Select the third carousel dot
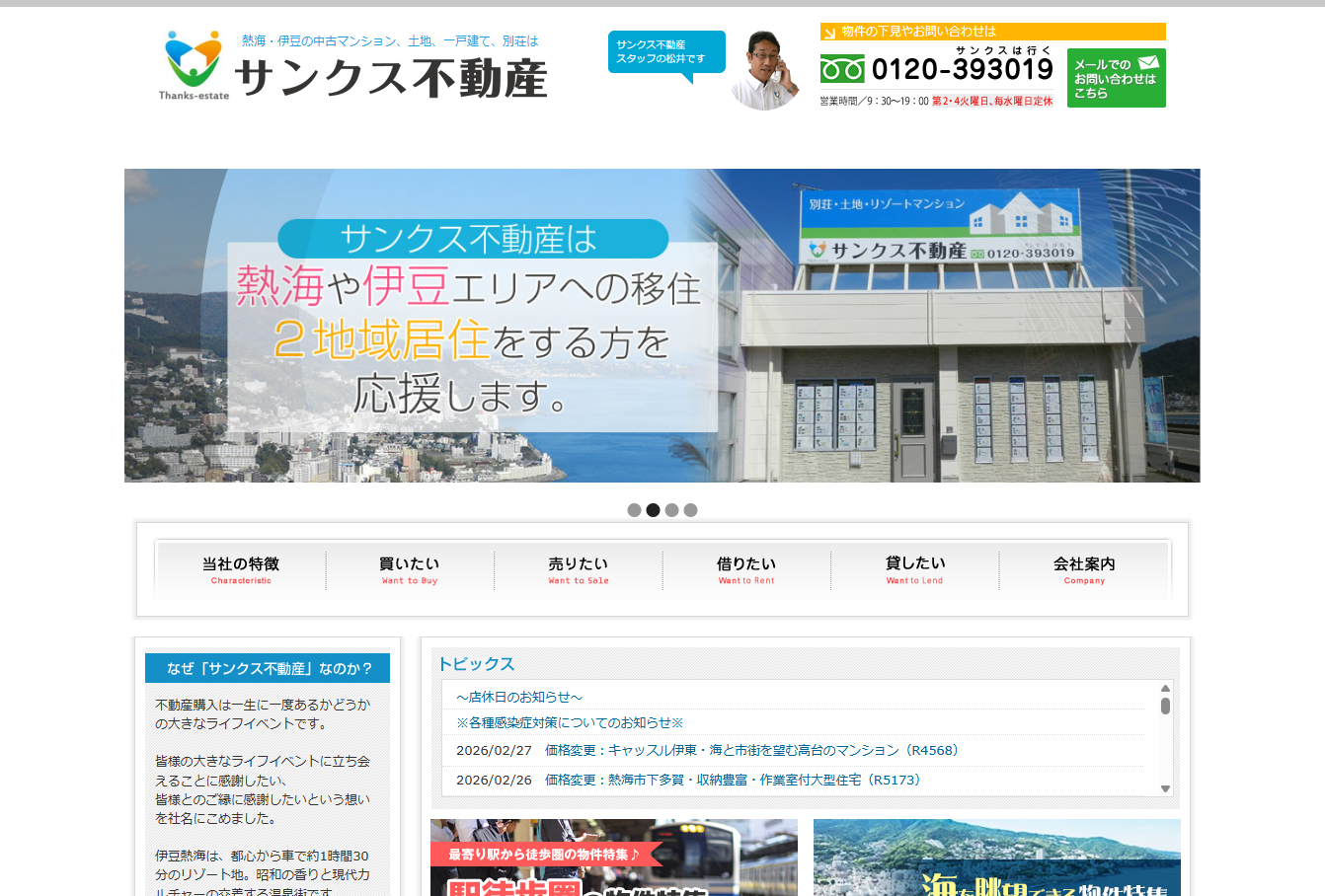1325x896 pixels. point(671,510)
